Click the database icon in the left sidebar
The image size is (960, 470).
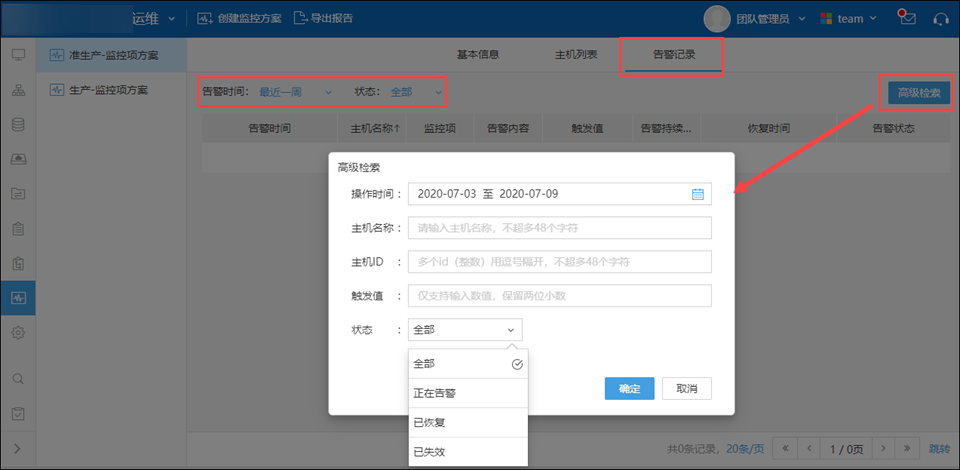coord(18,125)
